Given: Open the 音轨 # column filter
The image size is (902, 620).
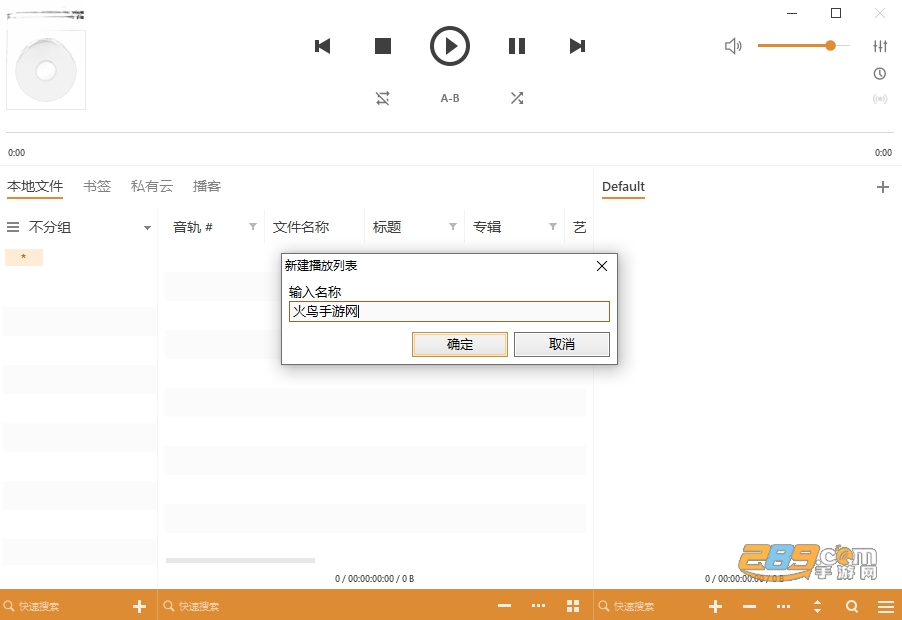Looking at the screenshot, I should click(x=253, y=227).
